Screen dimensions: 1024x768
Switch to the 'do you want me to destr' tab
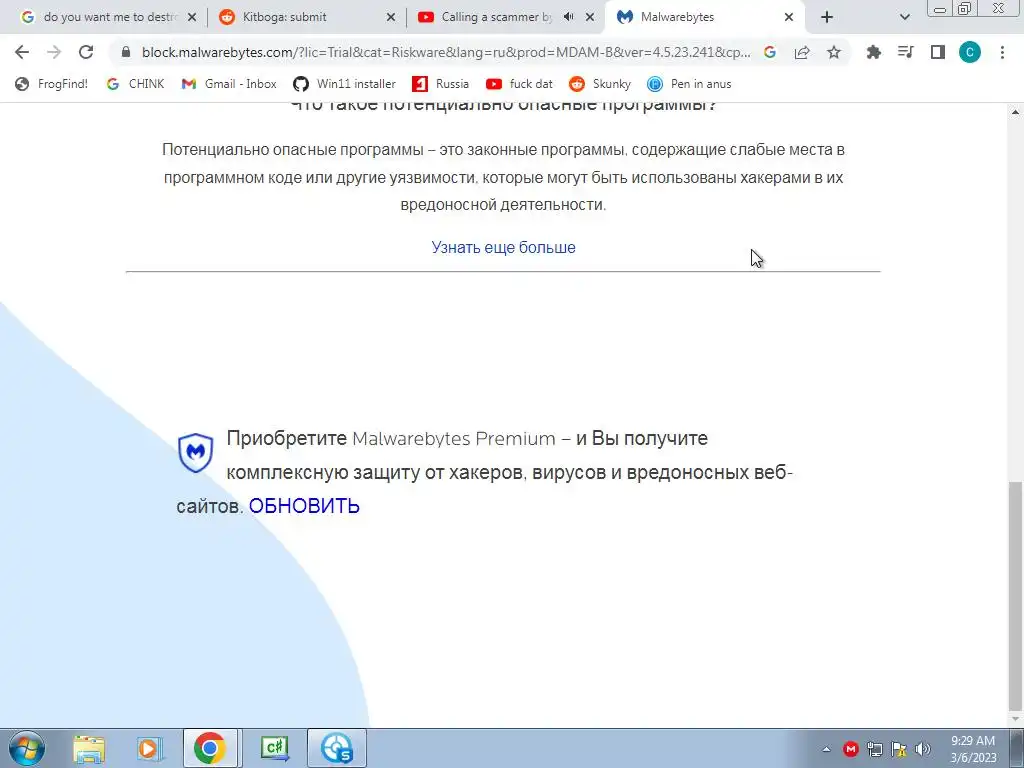(110, 17)
